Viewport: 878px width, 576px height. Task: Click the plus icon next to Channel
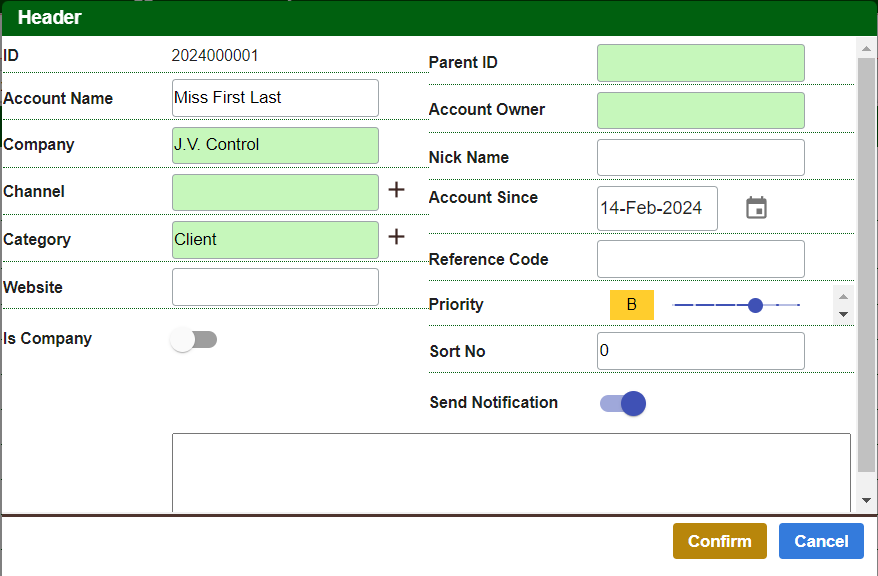(x=396, y=190)
